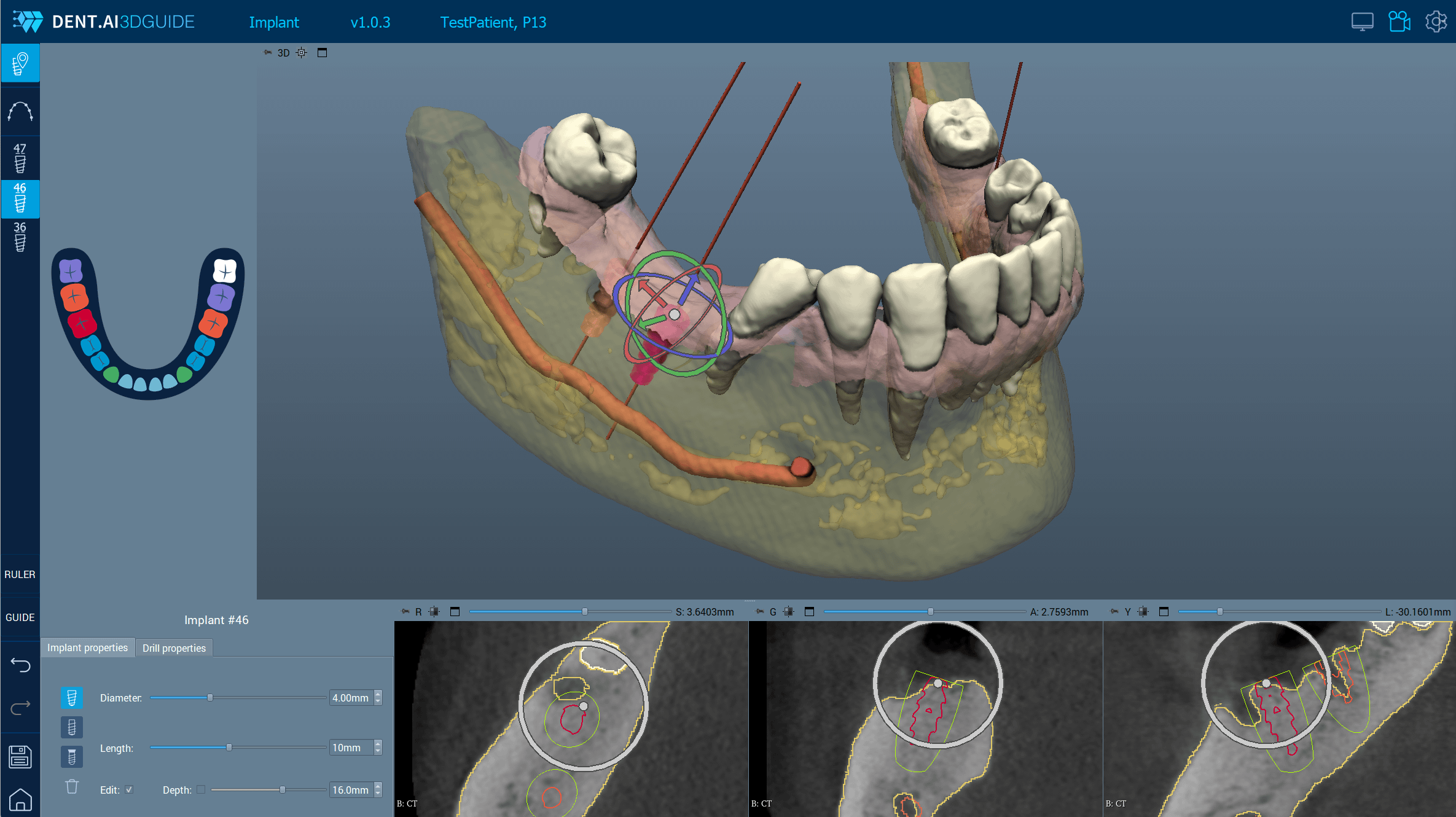Delete implant with the trash icon

(72, 787)
